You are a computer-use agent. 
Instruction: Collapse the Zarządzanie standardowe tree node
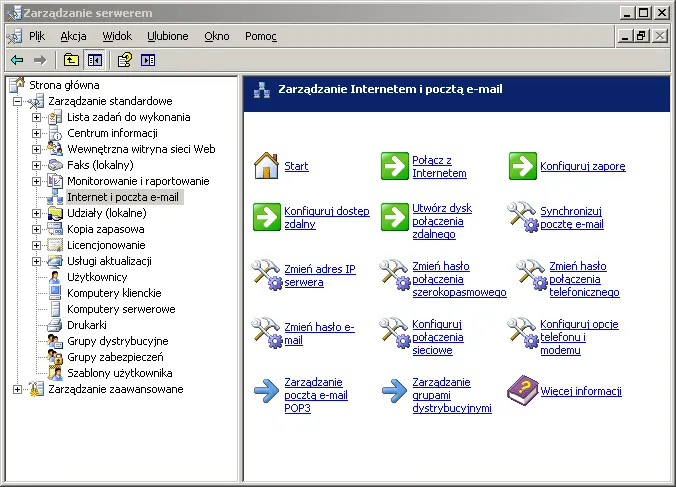point(17,101)
